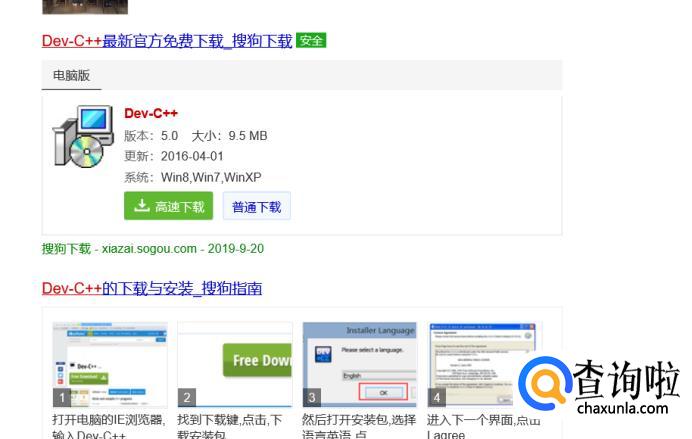The width and height of the screenshot is (692, 439).
Task: Click the 大小: 9.5 MB size text
Action: 229,136
